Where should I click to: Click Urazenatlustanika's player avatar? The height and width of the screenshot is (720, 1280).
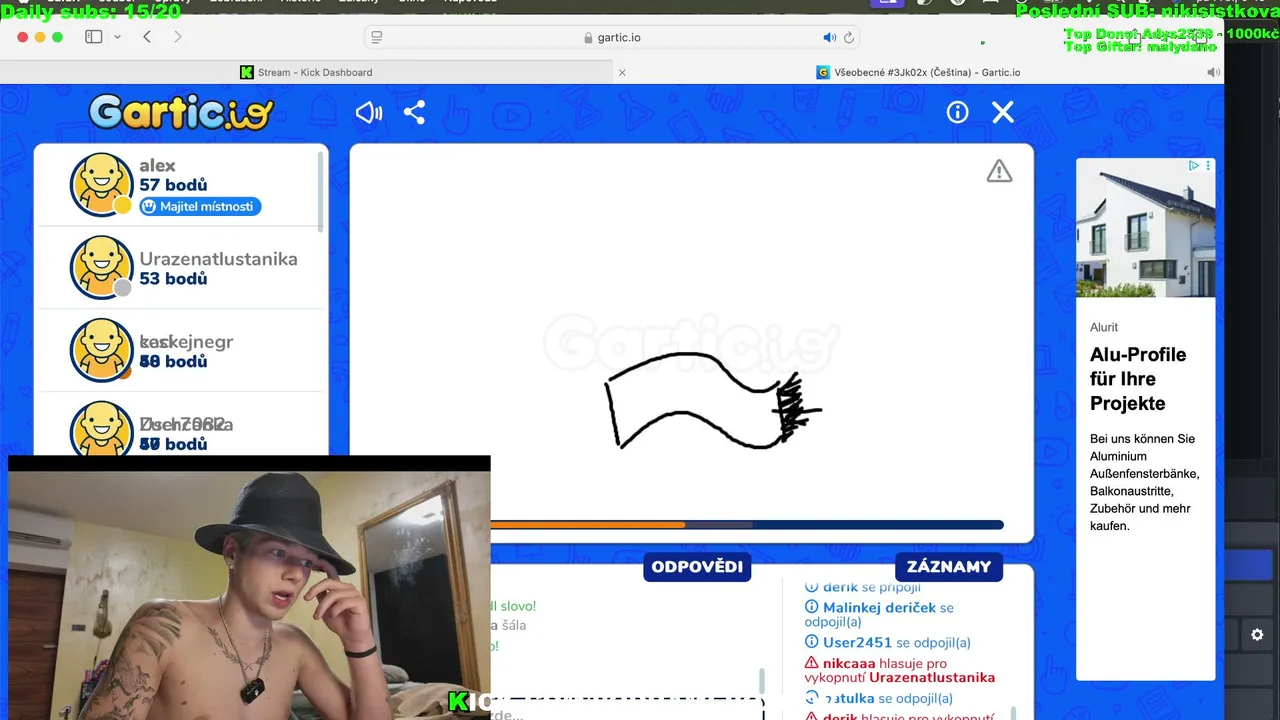(101, 267)
